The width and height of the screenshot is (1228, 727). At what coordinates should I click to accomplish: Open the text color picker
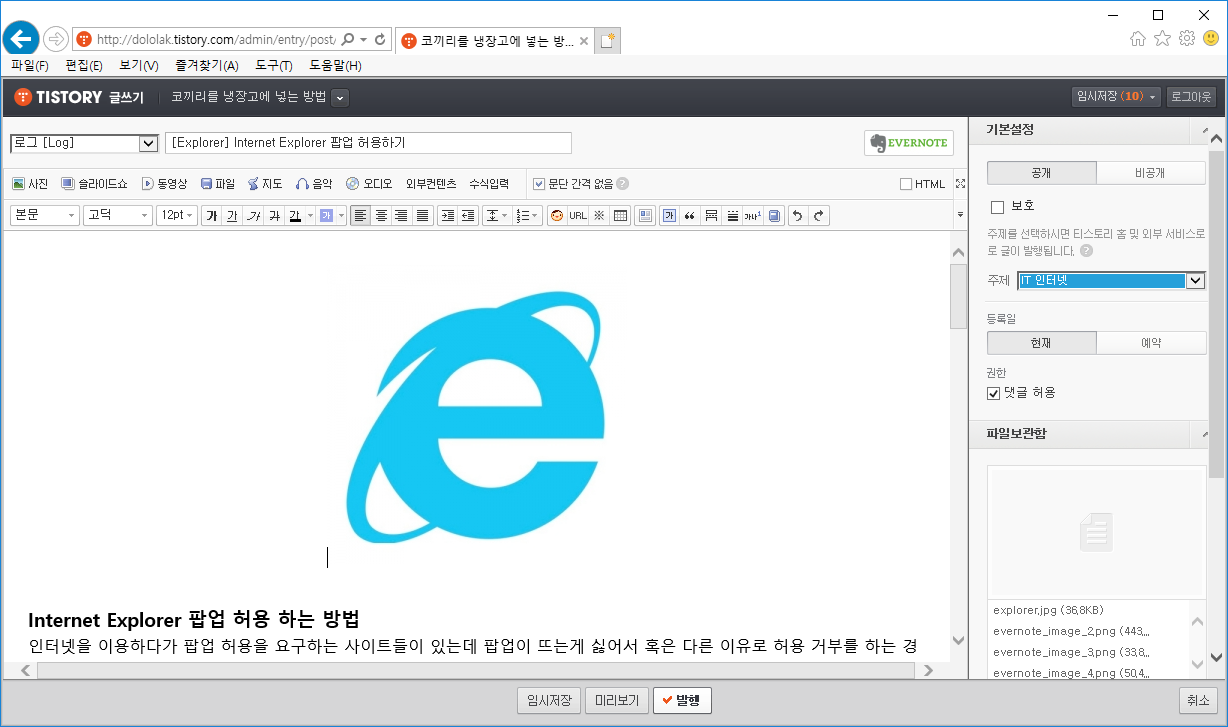(300, 215)
